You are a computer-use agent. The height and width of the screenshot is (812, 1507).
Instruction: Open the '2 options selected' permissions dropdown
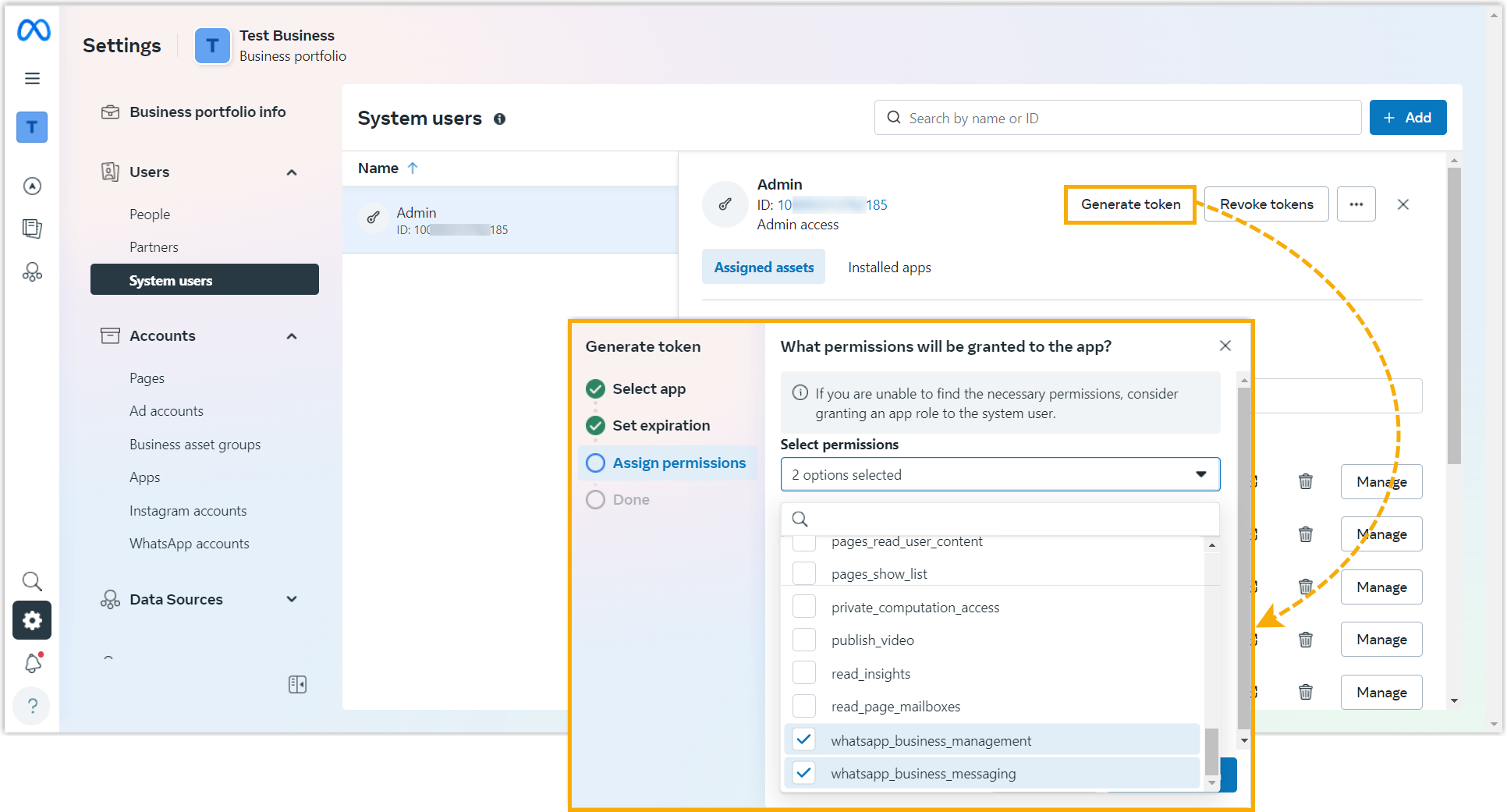(999, 474)
